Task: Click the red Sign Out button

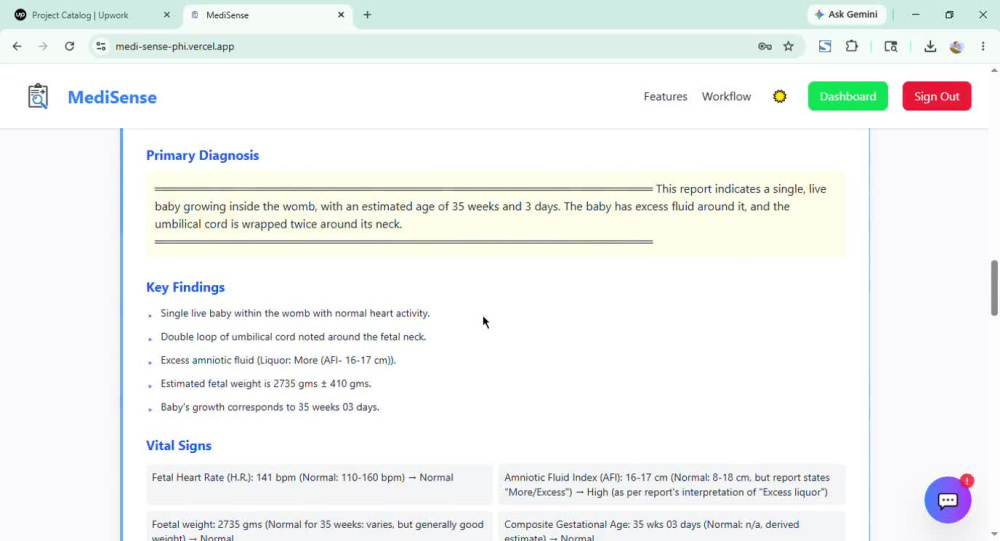Action: [936, 96]
